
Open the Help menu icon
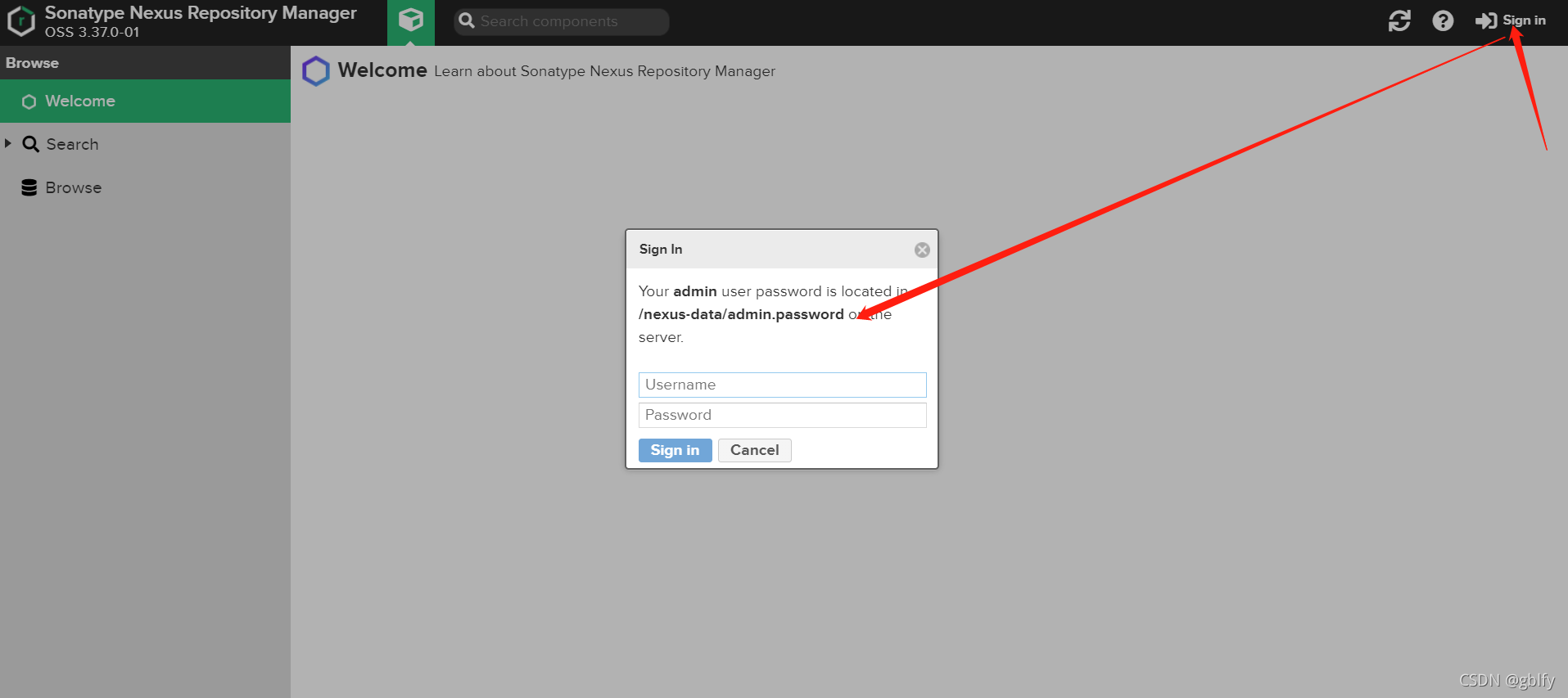1443,20
